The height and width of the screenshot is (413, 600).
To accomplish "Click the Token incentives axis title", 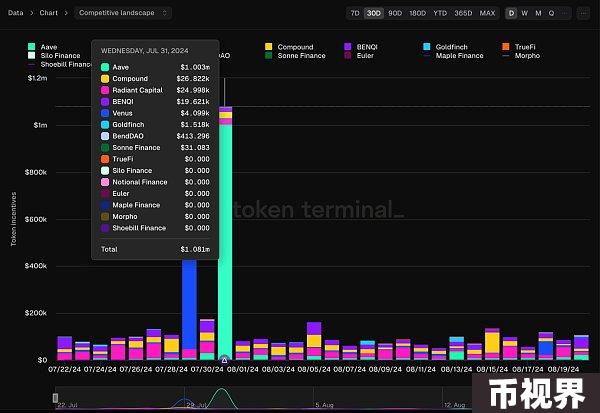I will click(x=13, y=219).
